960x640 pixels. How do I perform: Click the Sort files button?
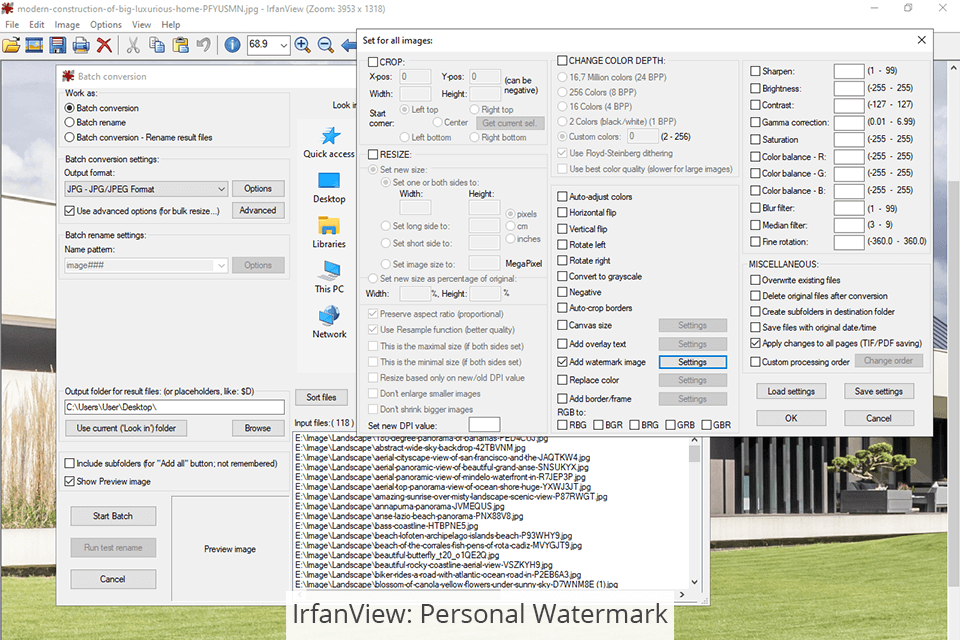pos(321,397)
